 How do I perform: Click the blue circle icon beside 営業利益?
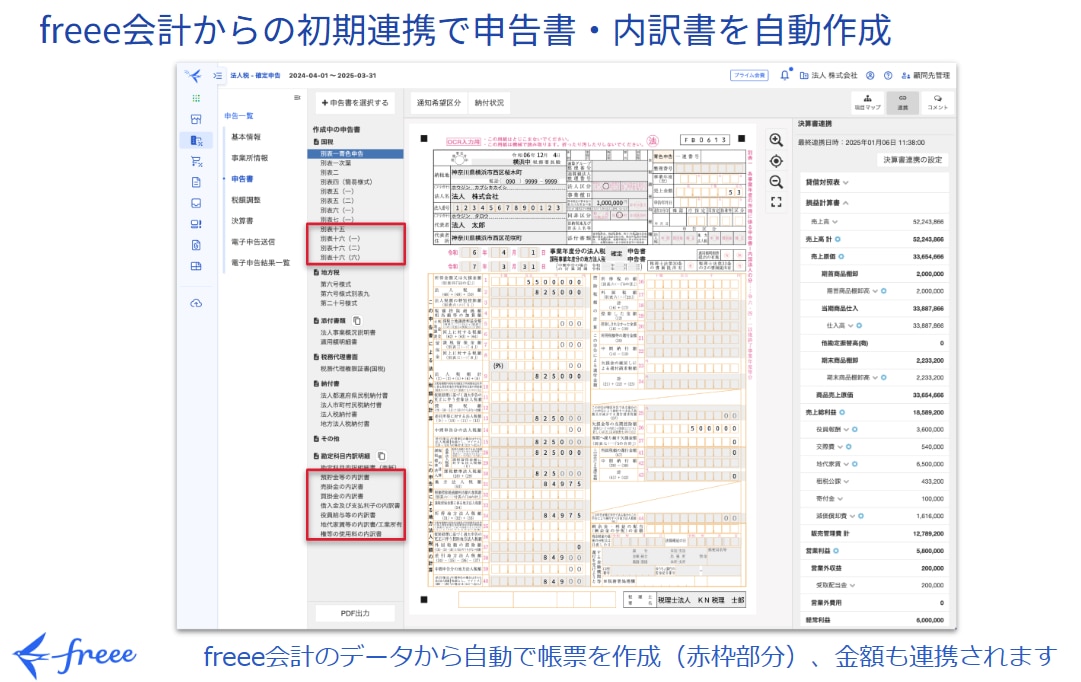tap(836, 551)
